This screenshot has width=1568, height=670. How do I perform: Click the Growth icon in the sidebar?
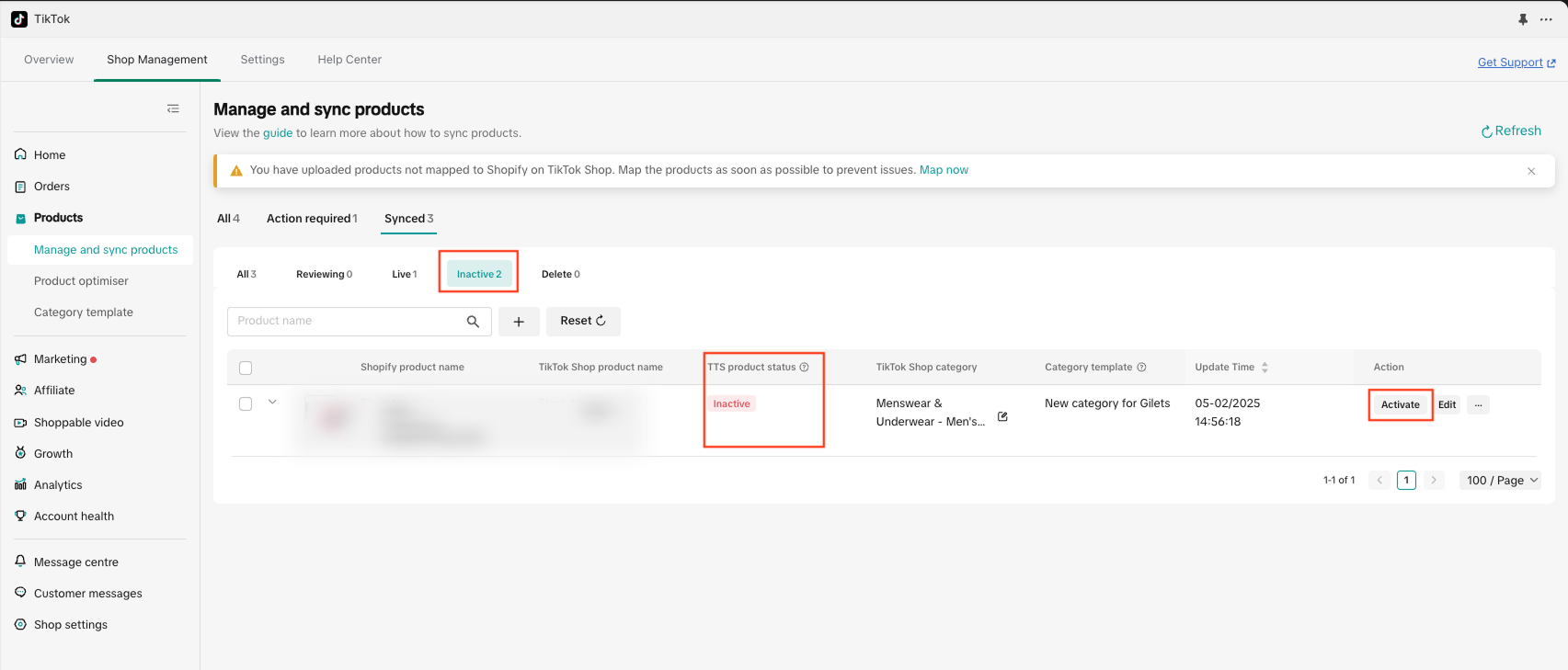20,453
